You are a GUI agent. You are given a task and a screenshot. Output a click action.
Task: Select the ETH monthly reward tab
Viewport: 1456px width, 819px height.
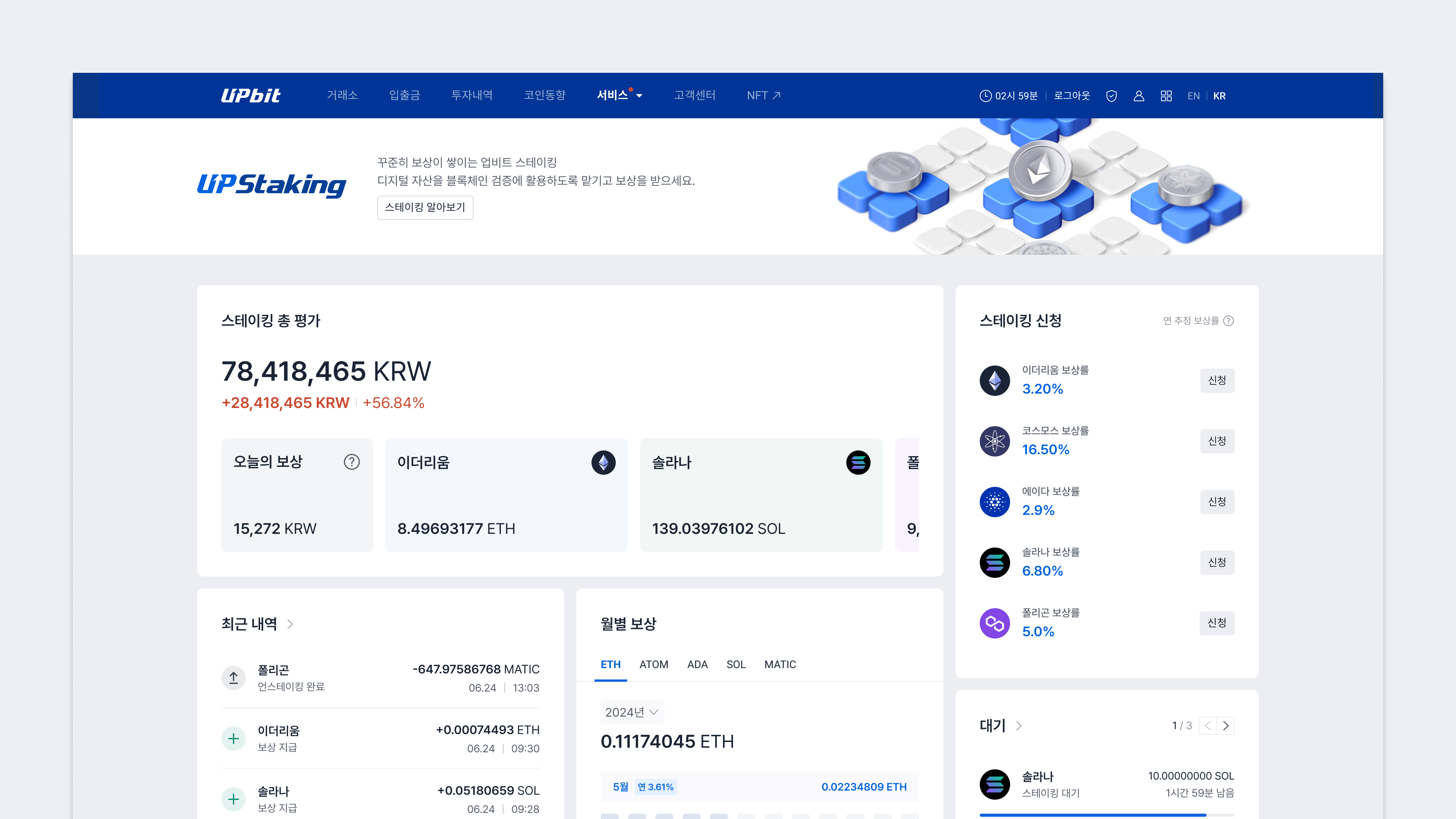(610, 665)
